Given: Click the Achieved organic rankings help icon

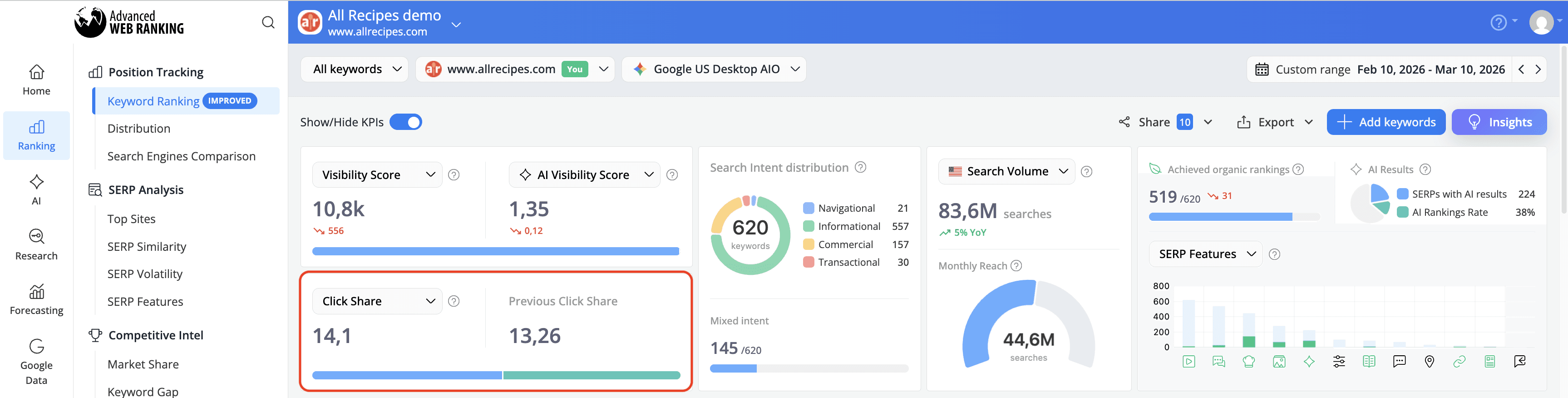Looking at the screenshot, I should pyautogui.click(x=1298, y=169).
